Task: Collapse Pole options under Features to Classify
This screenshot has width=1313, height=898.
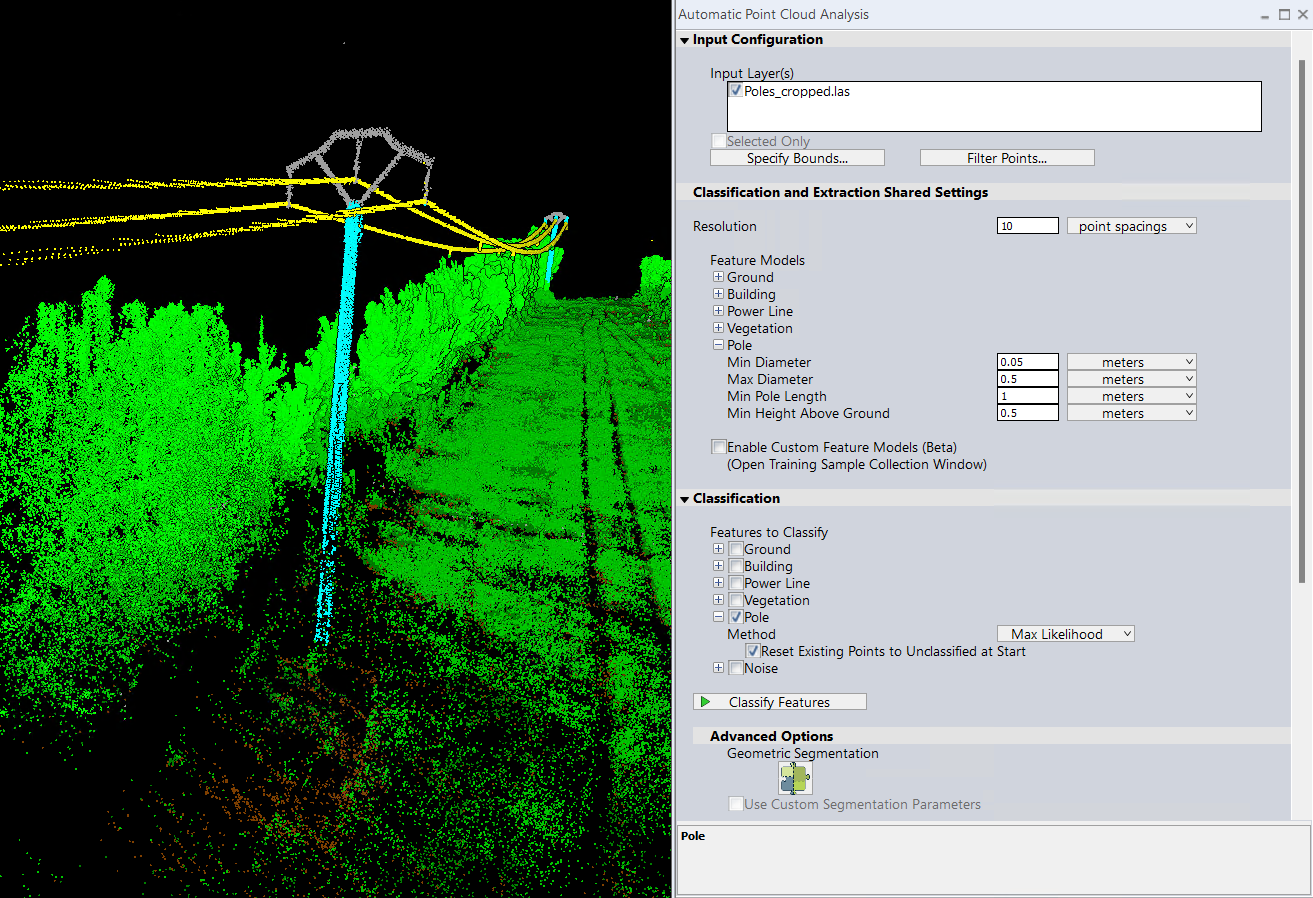Action: 718,617
